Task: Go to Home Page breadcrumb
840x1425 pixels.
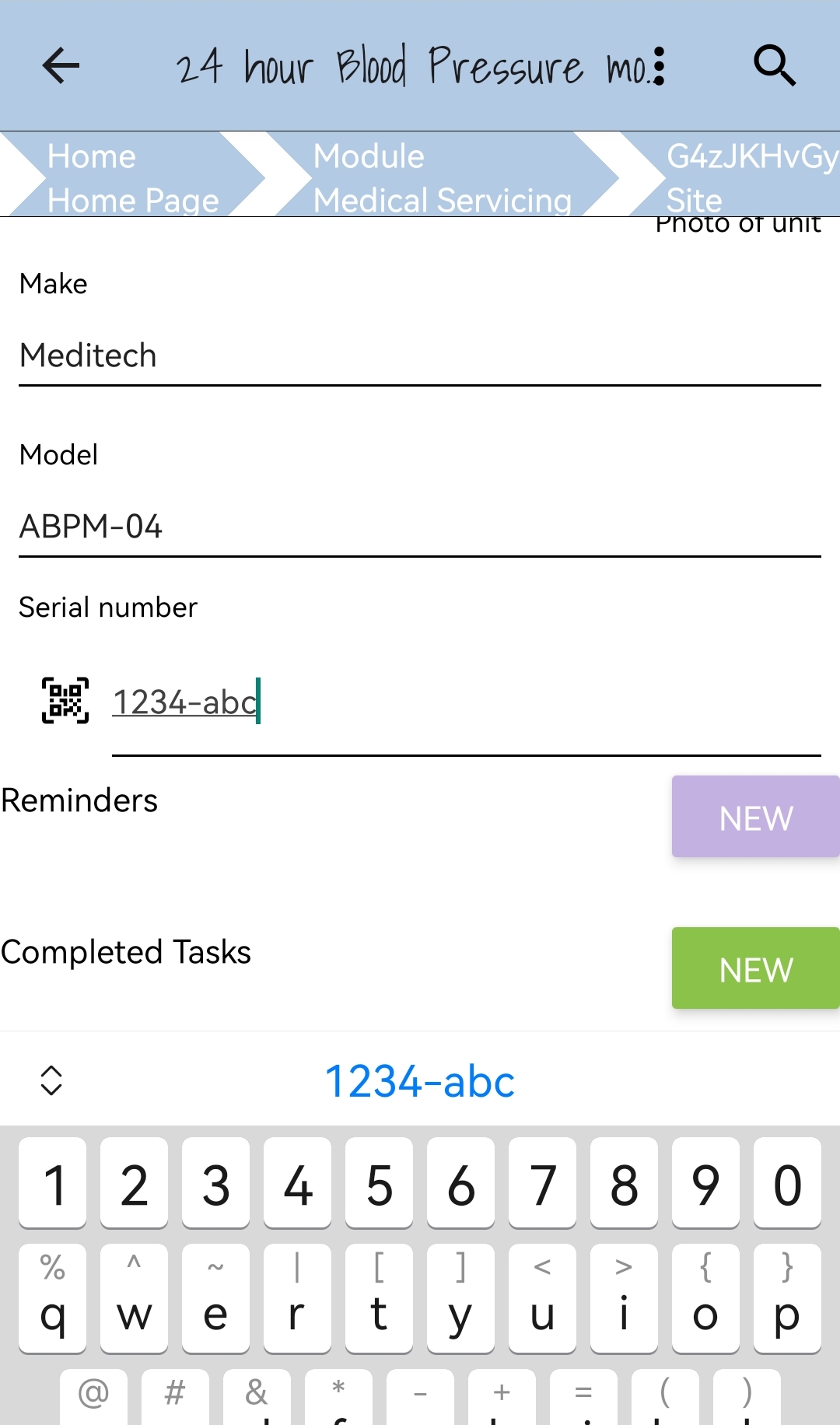Action: coord(132,177)
